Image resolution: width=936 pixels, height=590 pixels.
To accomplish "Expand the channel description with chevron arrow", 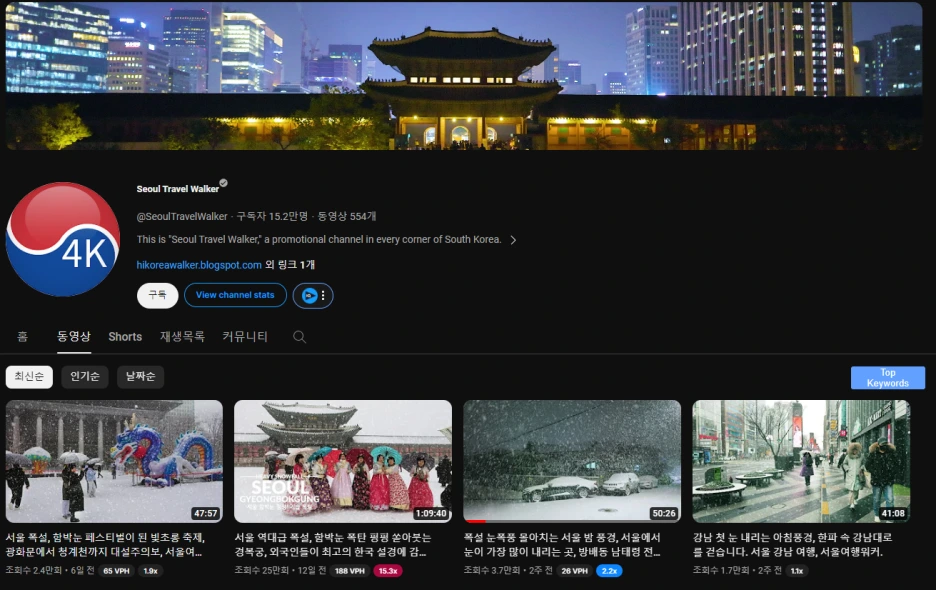I will coord(513,240).
